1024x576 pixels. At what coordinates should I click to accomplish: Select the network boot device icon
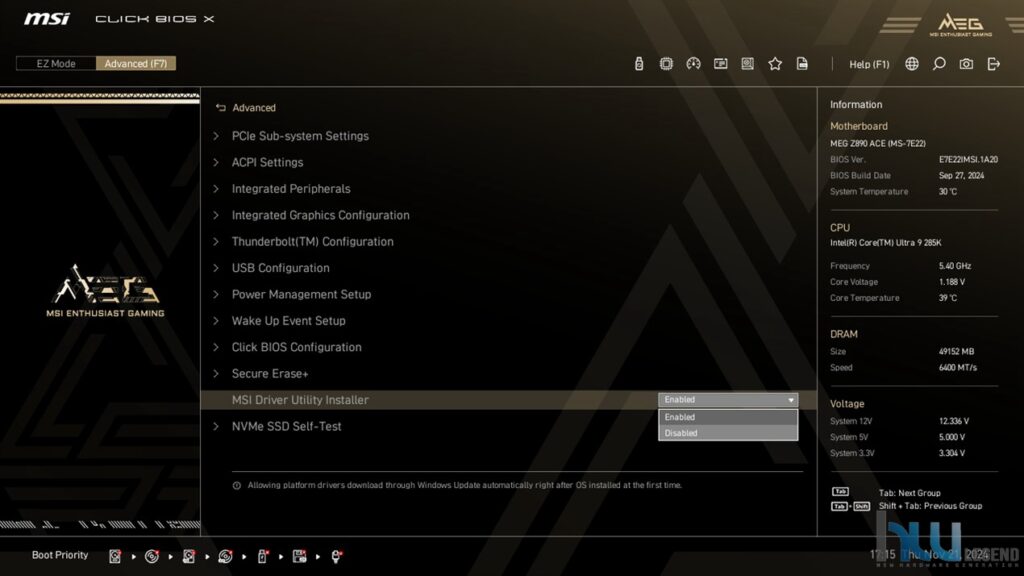pos(336,556)
